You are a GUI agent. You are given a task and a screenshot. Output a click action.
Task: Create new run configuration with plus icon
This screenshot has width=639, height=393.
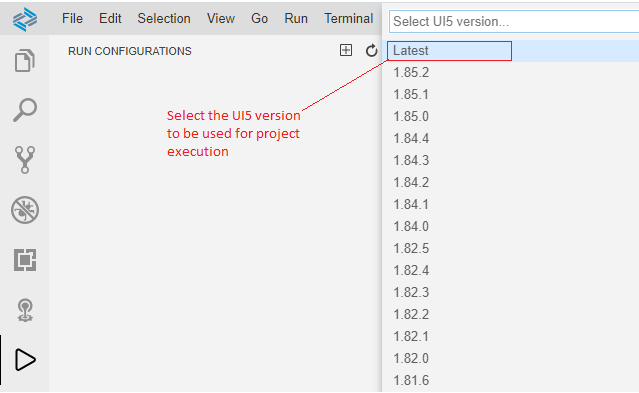[x=346, y=50]
